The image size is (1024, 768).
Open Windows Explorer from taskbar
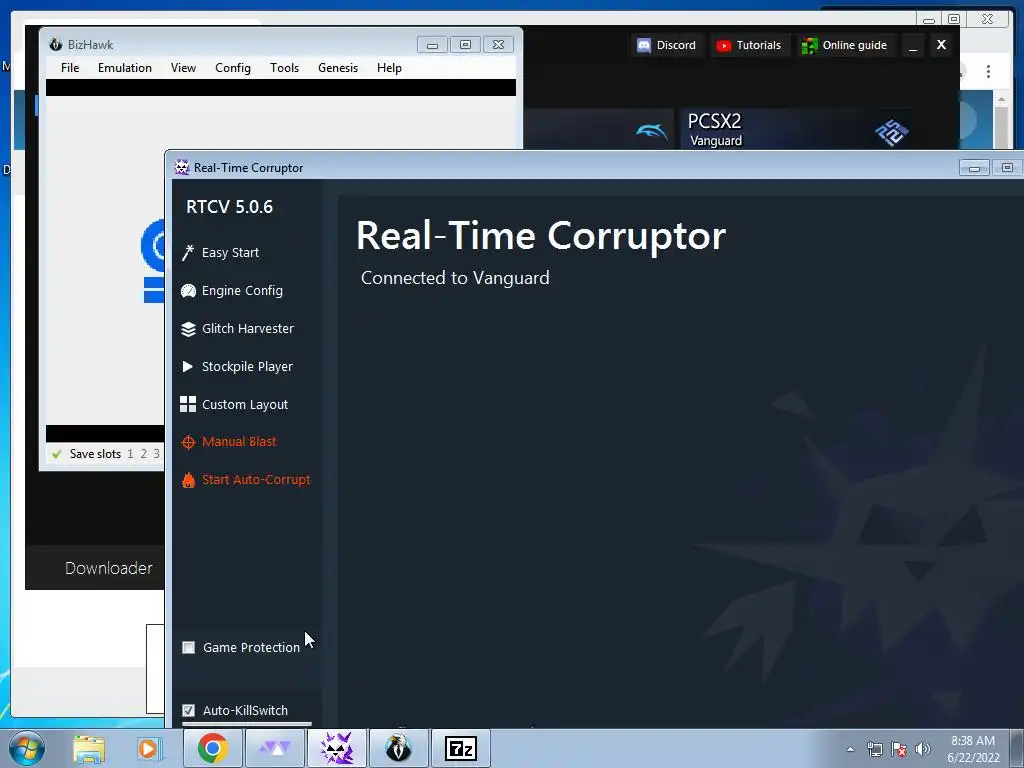pos(89,749)
